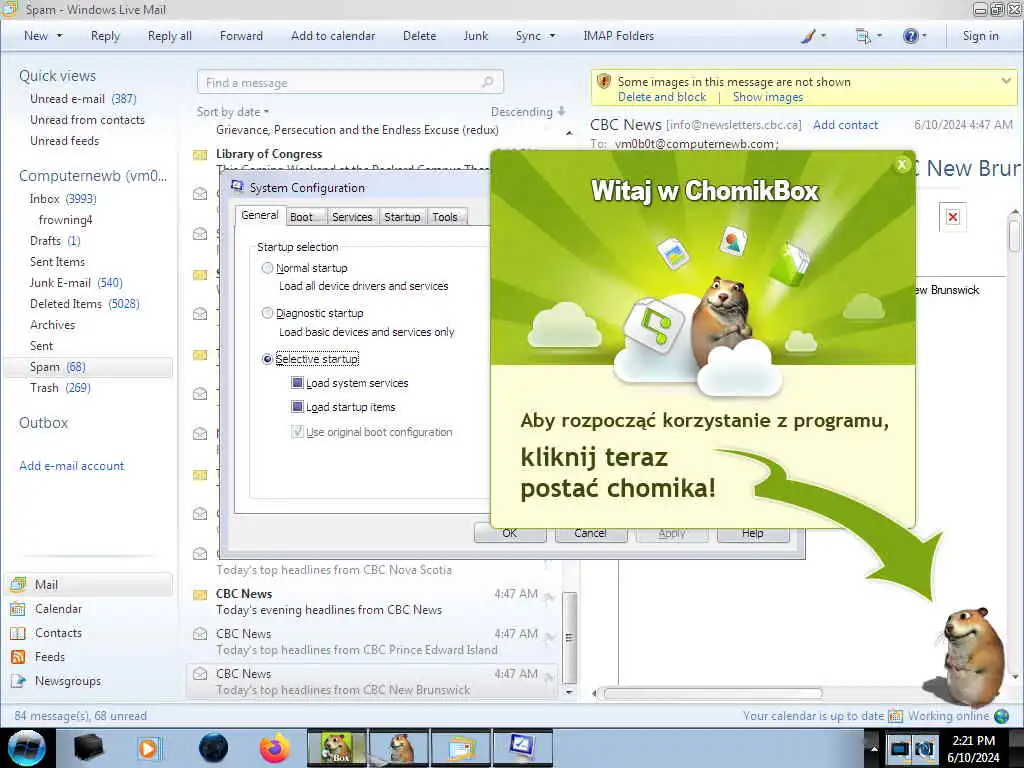Switch to System Configuration taskbar button

(x=522, y=748)
